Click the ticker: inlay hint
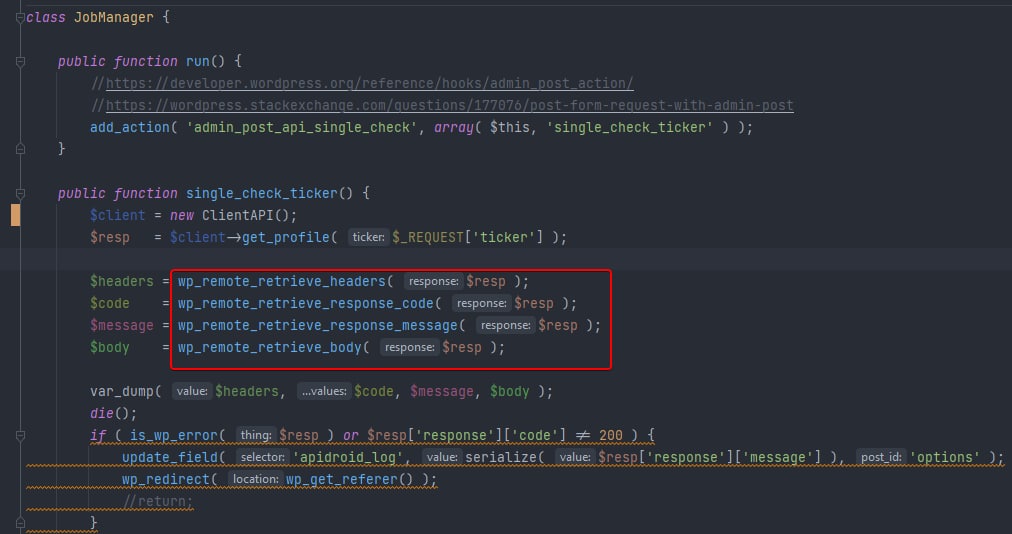Image resolution: width=1012 pixels, height=534 pixels. (368, 237)
